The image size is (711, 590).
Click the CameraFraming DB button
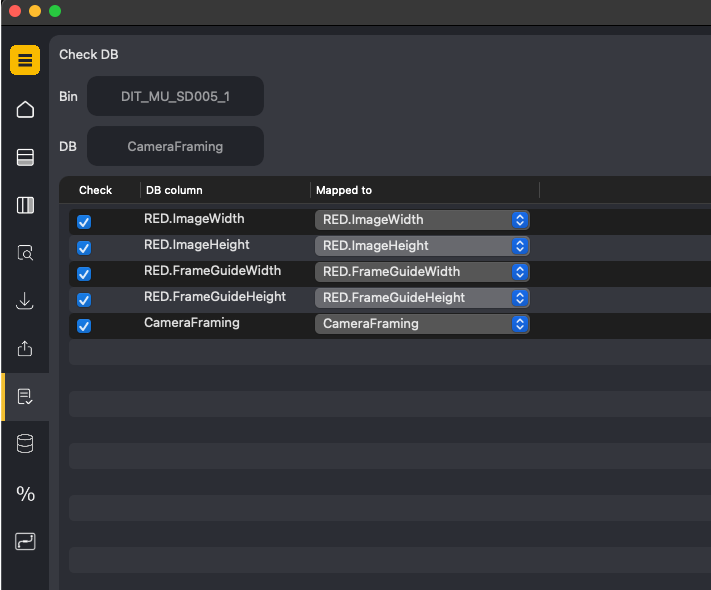pos(175,146)
